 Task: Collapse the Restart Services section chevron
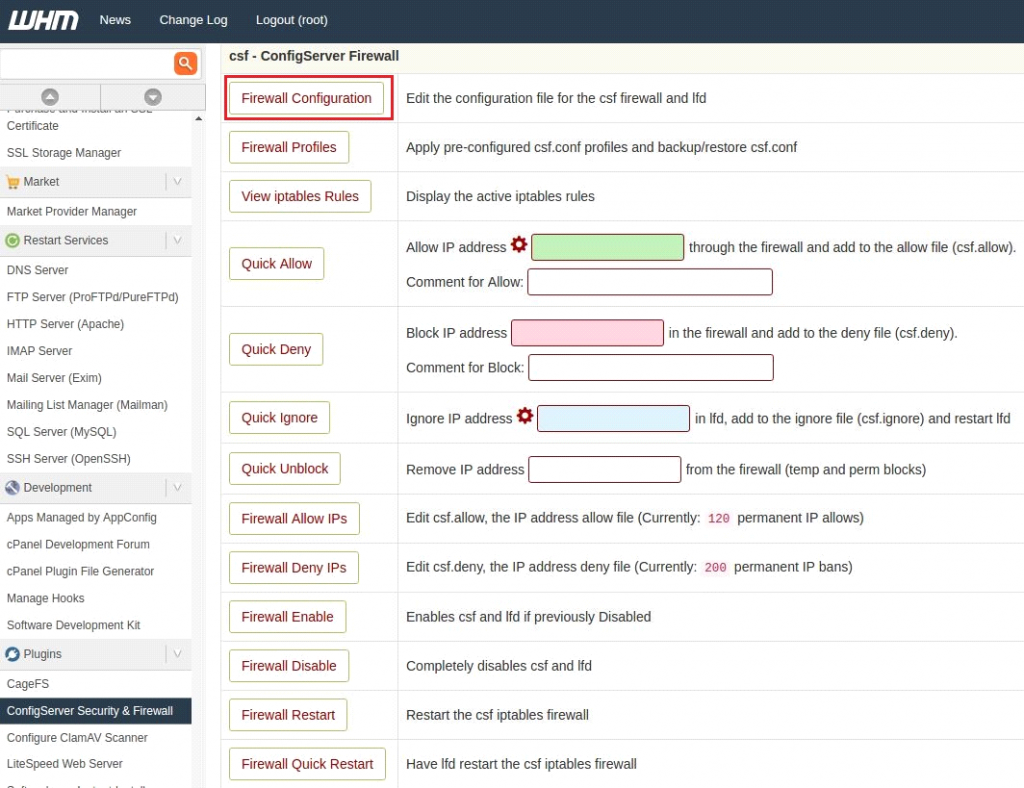177,240
